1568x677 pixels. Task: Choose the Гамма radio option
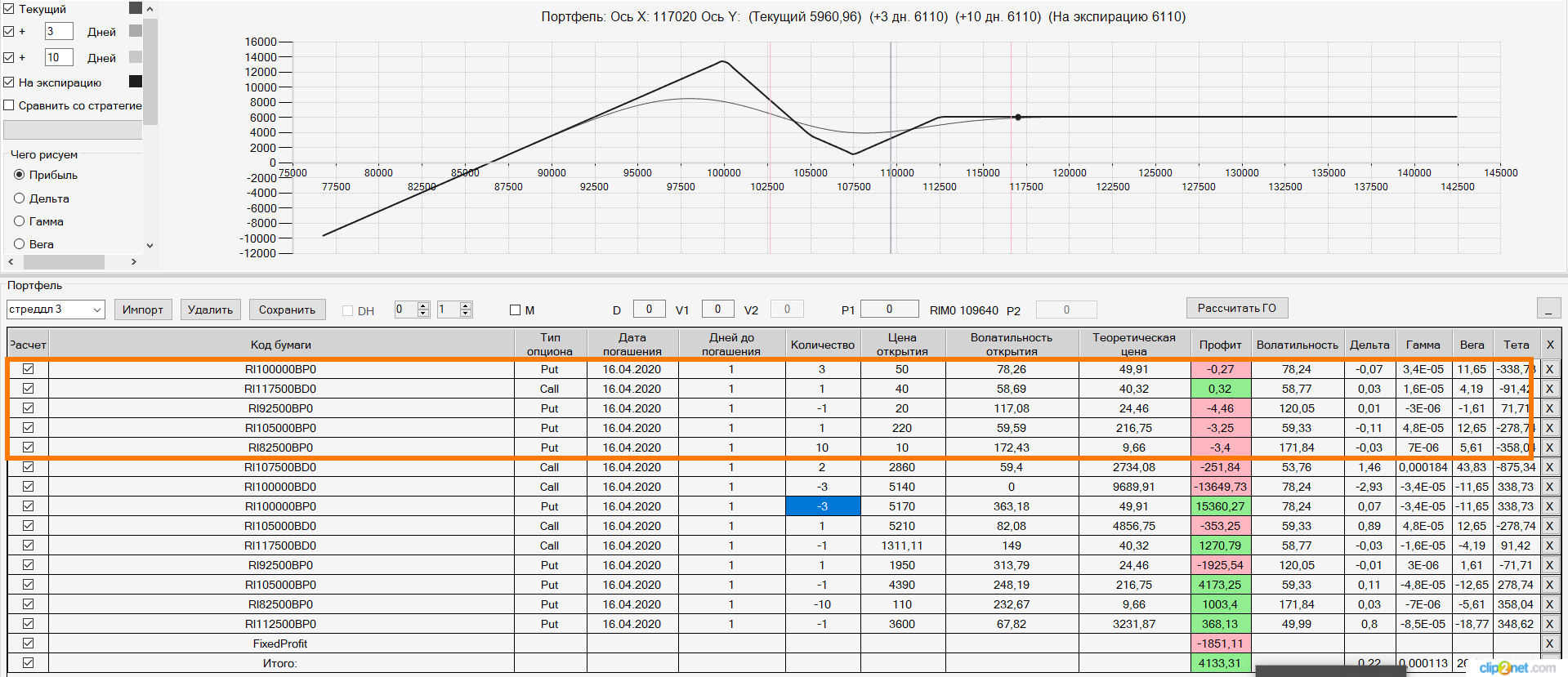pyautogui.click(x=20, y=221)
